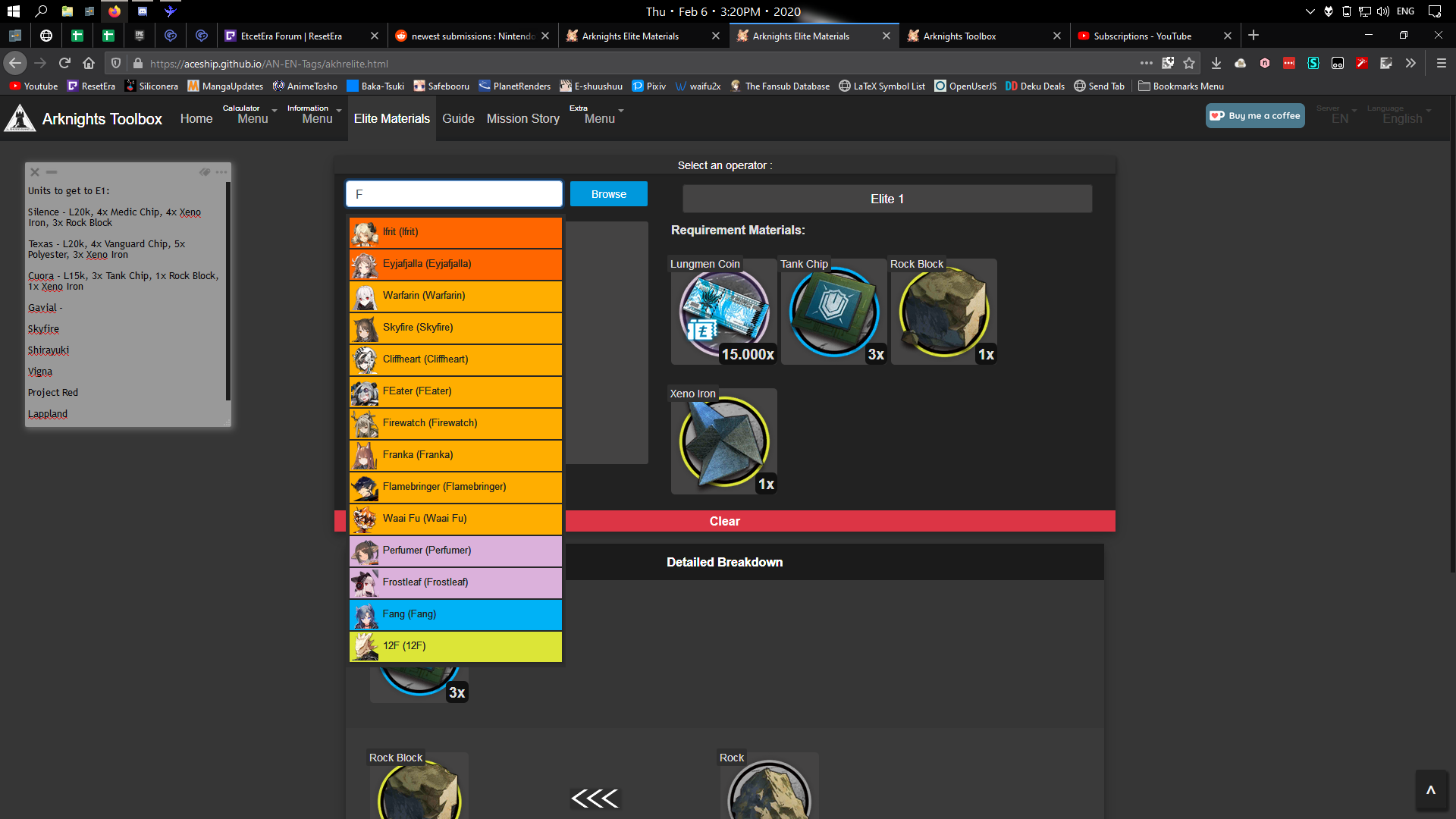1456x819 pixels.
Task: Click the Arknights Toolbox logo icon
Action: pos(20,118)
